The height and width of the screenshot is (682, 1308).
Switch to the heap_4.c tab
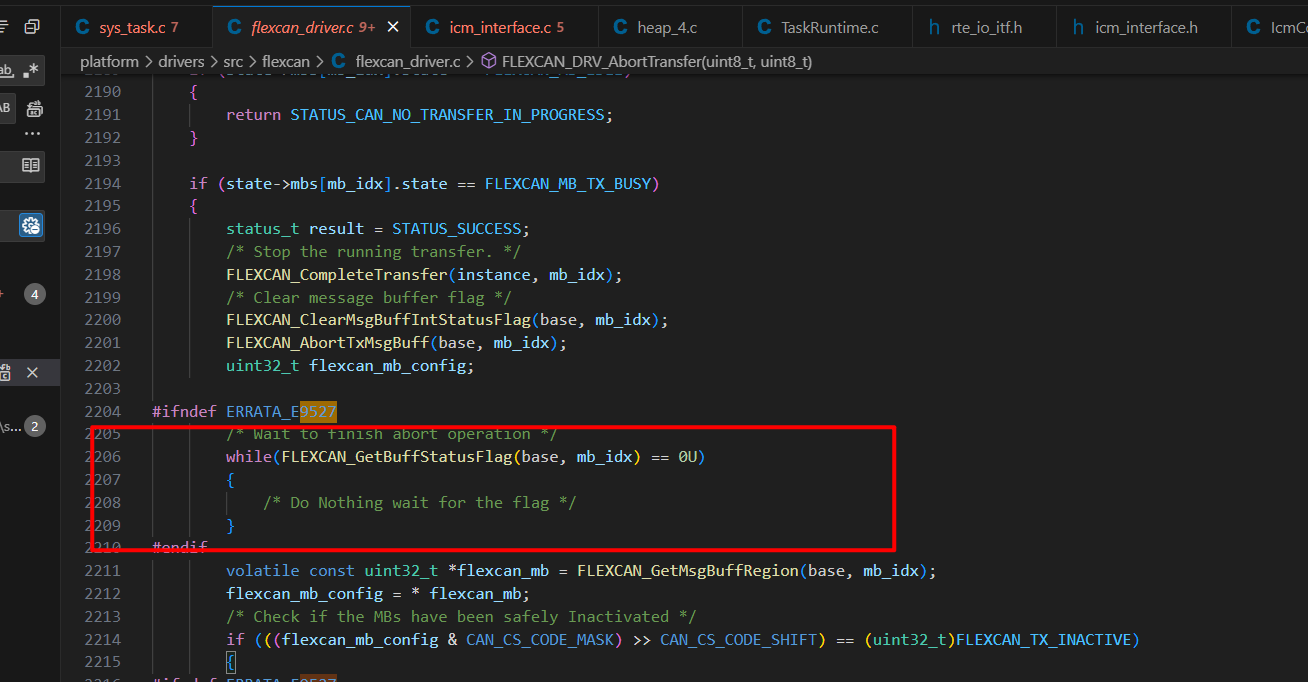coord(671,27)
